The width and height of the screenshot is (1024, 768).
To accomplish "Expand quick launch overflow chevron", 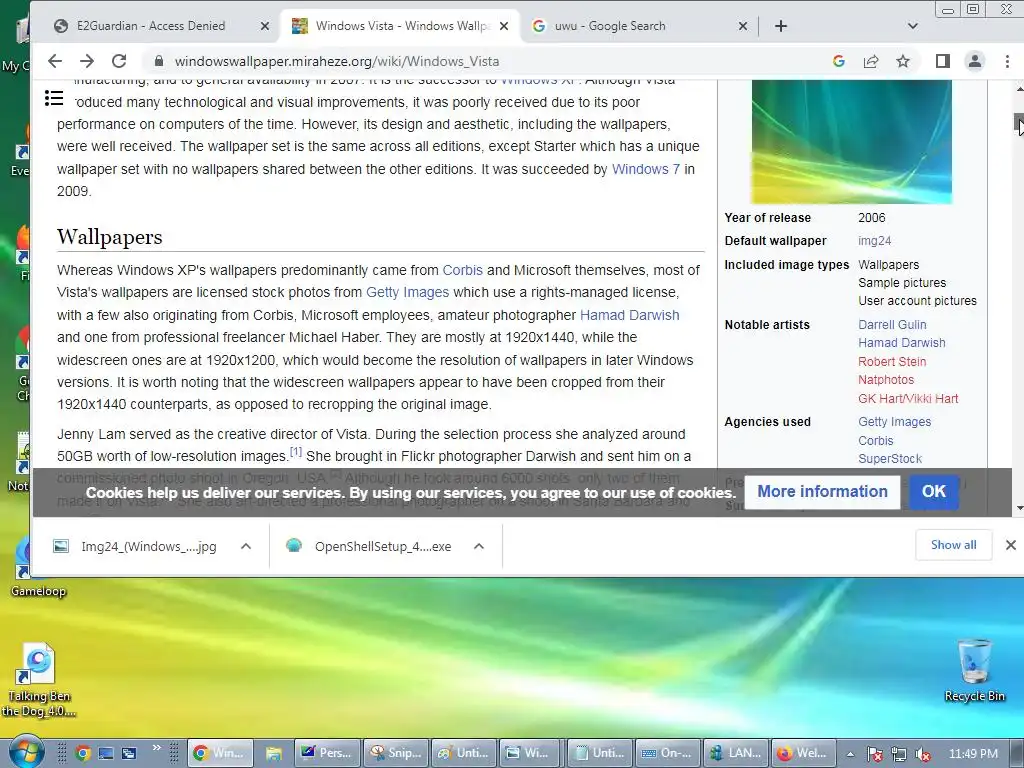I will click(x=157, y=747).
